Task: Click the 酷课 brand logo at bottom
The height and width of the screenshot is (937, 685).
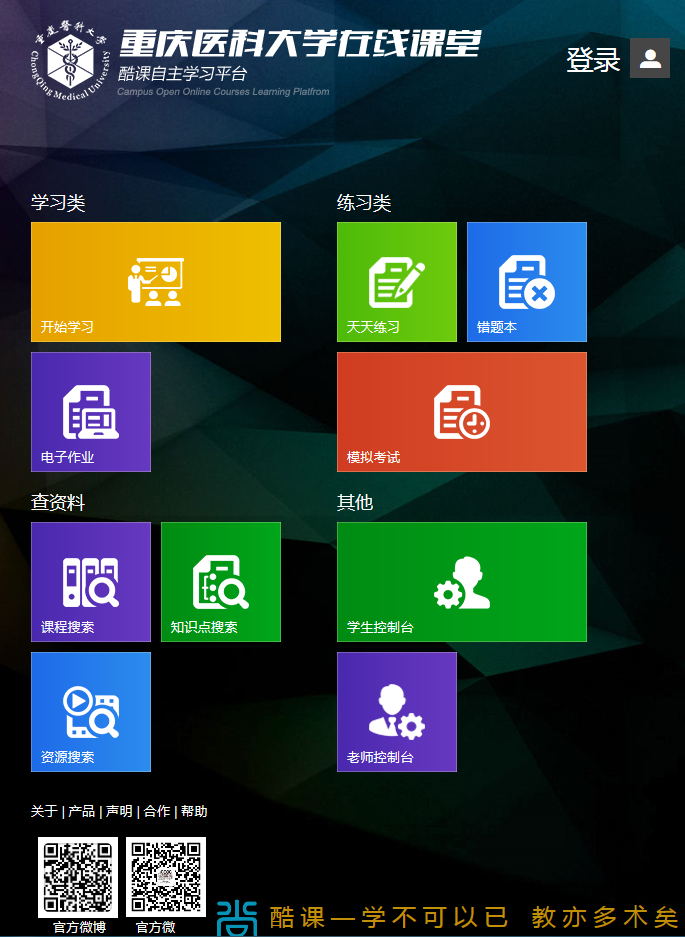Action: pyautogui.click(x=237, y=918)
